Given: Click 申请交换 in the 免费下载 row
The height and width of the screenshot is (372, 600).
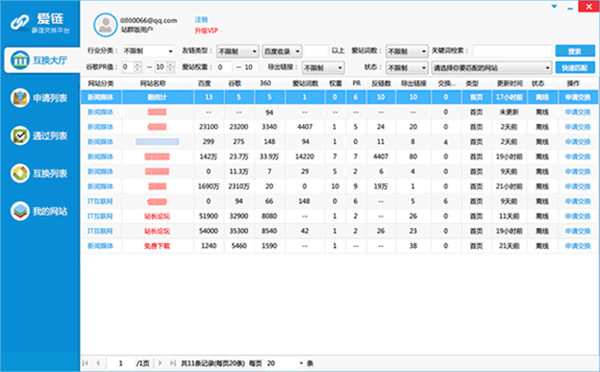Looking at the screenshot, I should coord(578,246).
